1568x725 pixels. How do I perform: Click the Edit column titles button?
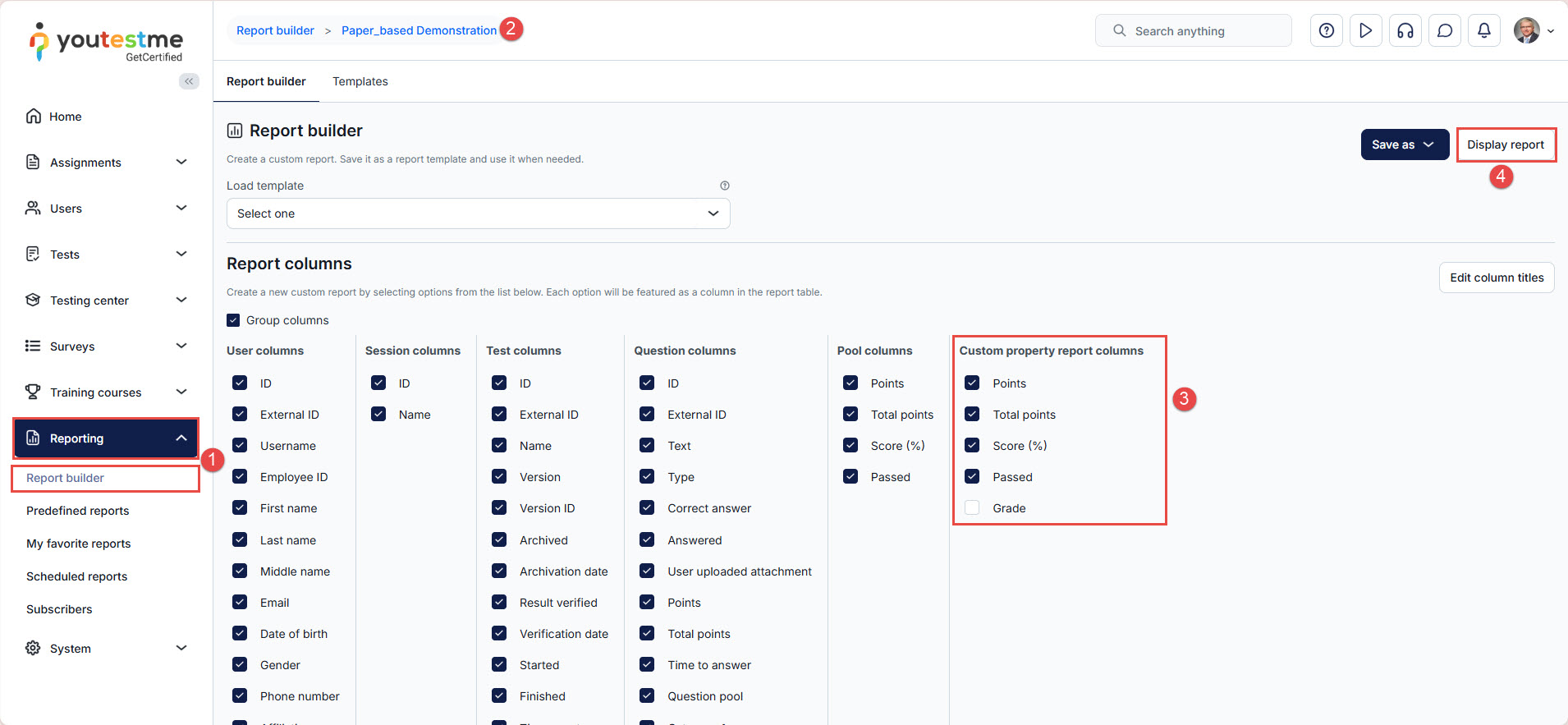[1496, 278]
